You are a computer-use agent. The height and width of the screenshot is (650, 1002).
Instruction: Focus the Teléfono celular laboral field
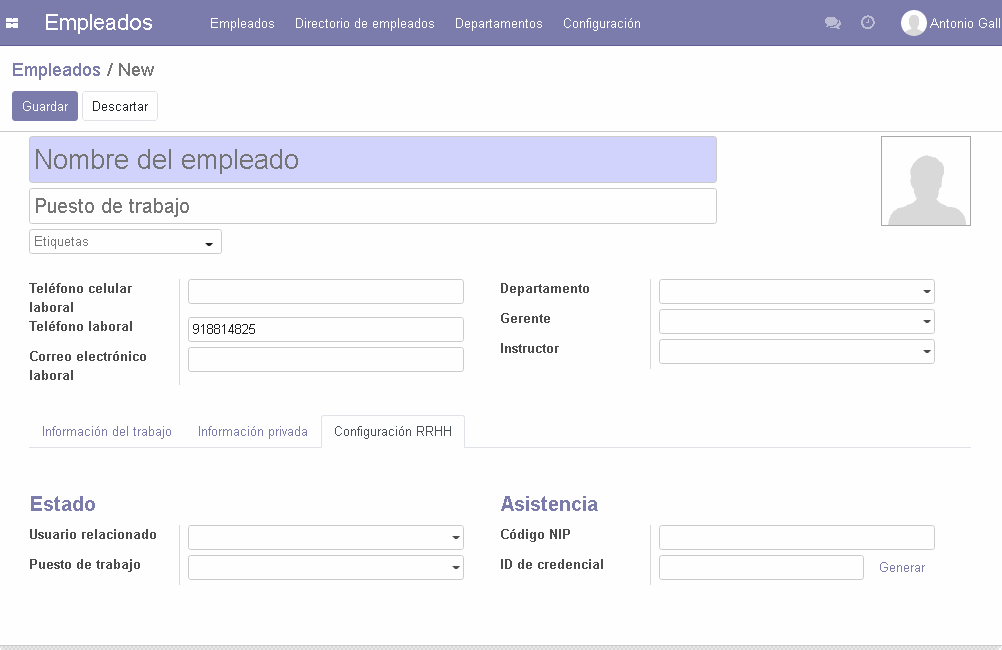(326, 291)
